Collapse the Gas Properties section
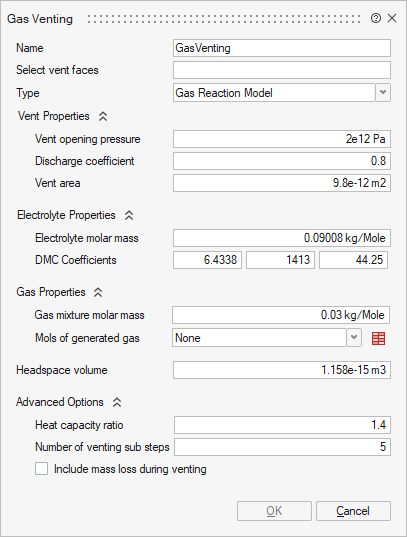407x537 pixels. coord(98,292)
